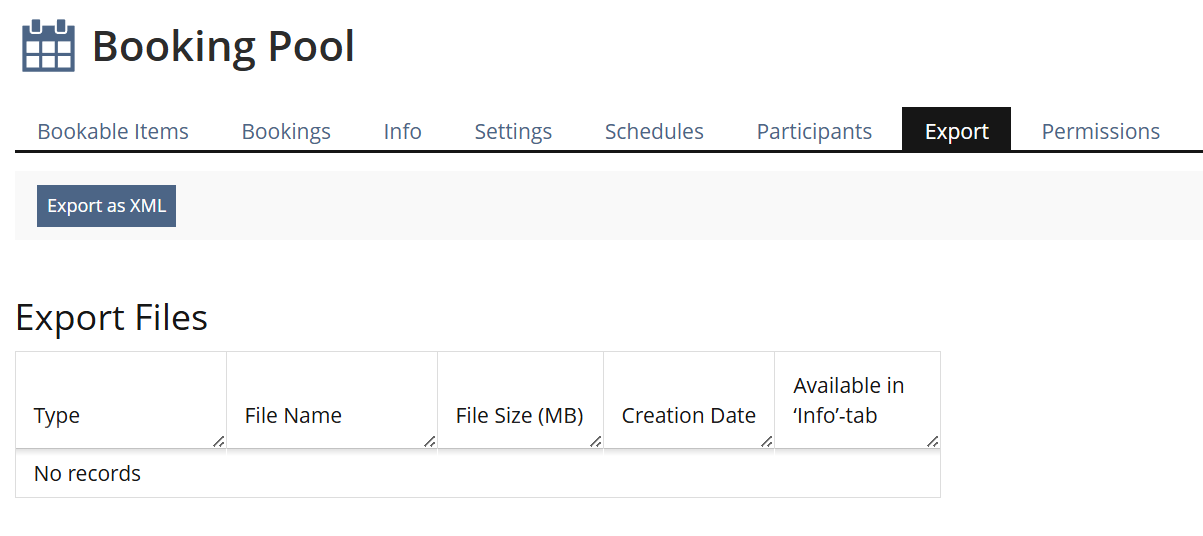
Task: Select the Schedules tab
Action: 654,131
